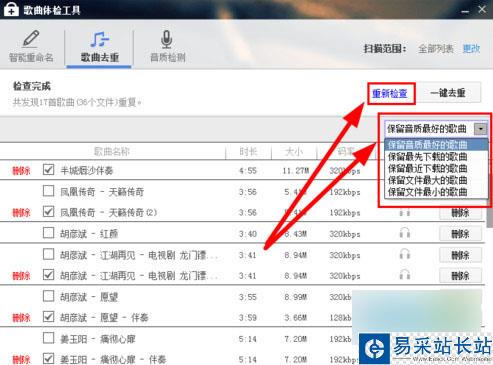This screenshot has width=493, height=365.
Task: Choose 保留最近下载的歌曲 option
Action: click(x=436, y=168)
